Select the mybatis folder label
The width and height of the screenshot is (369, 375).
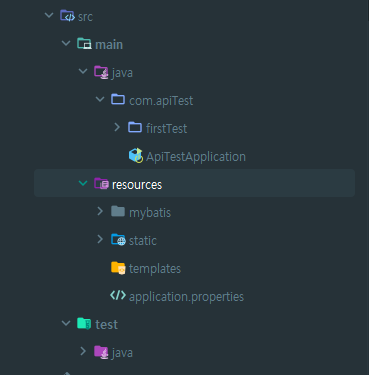(x=150, y=213)
